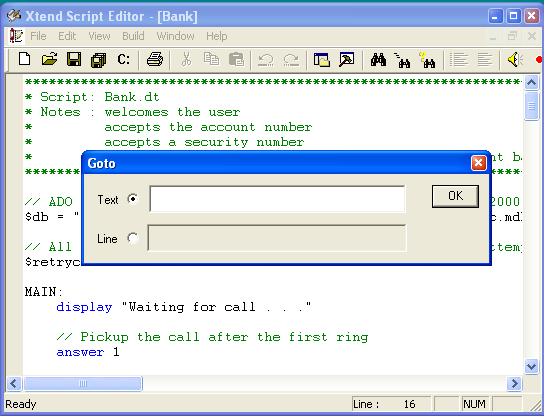Image resolution: width=548 pixels, height=418 pixels.
Task: Click the Line : 16 status bar indicator
Action: (x=391, y=404)
